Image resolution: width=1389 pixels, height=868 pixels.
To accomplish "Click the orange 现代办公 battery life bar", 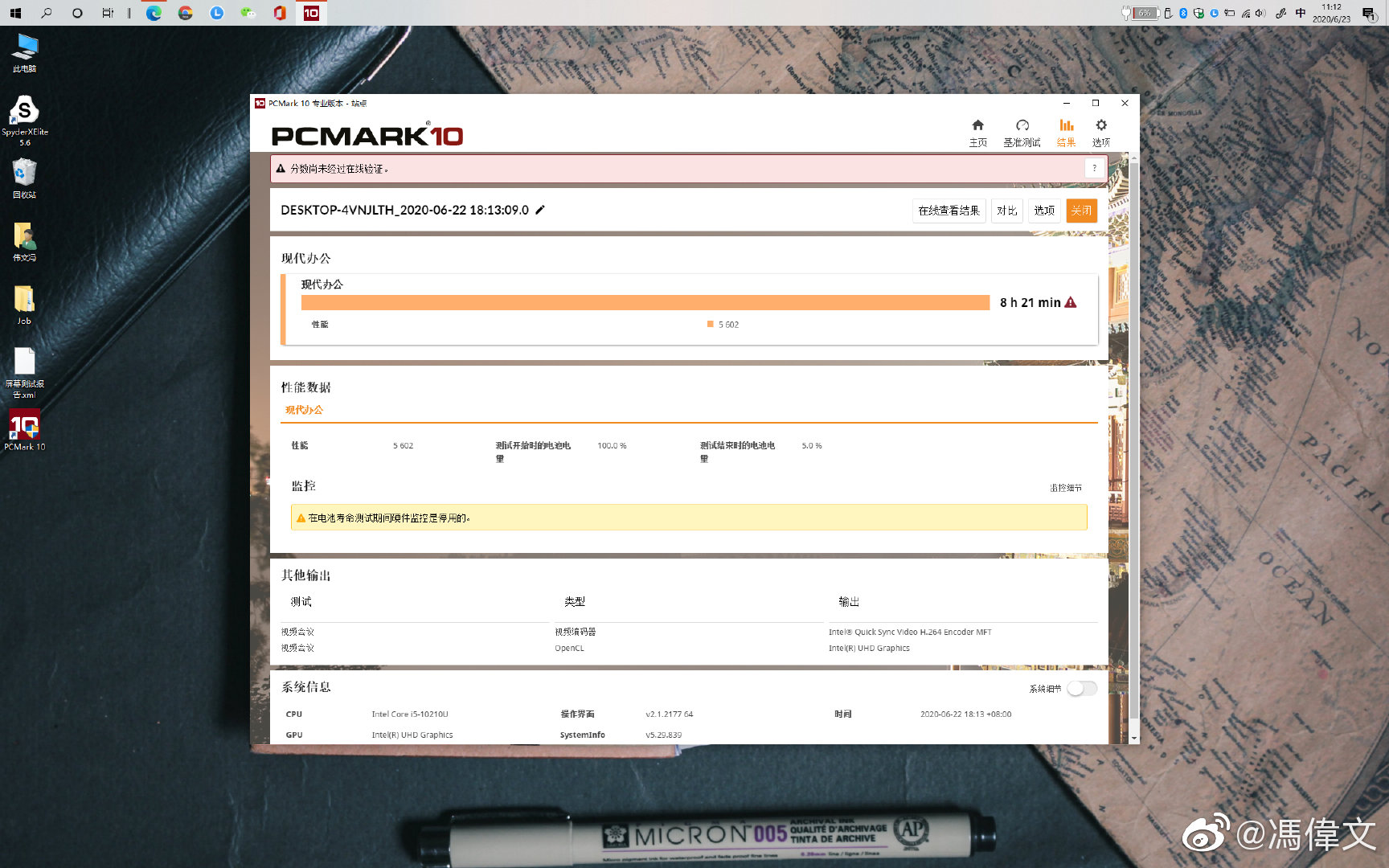I will coord(645,302).
